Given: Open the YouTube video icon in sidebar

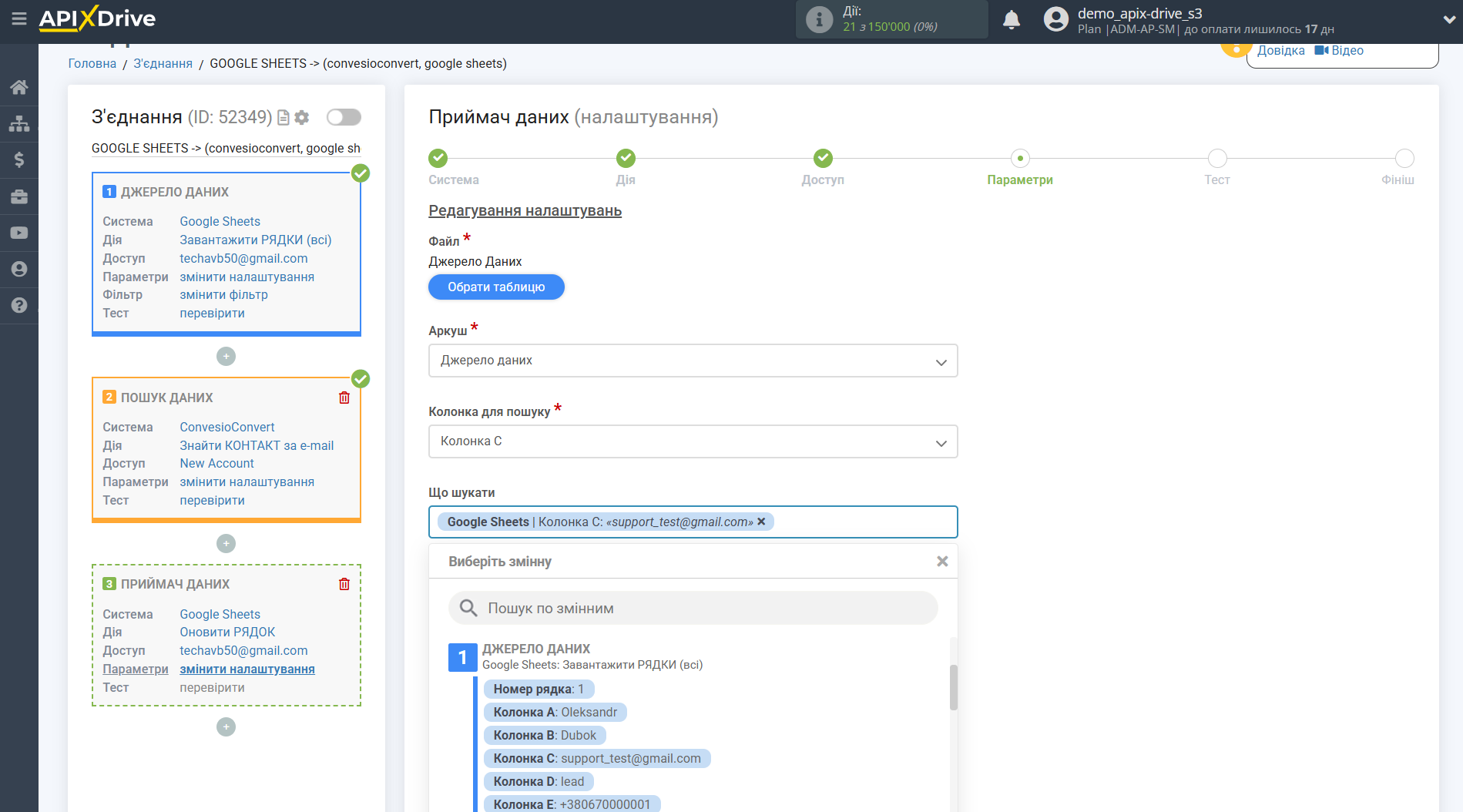Looking at the screenshot, I should pyautogui.click(x=19, y=233).
